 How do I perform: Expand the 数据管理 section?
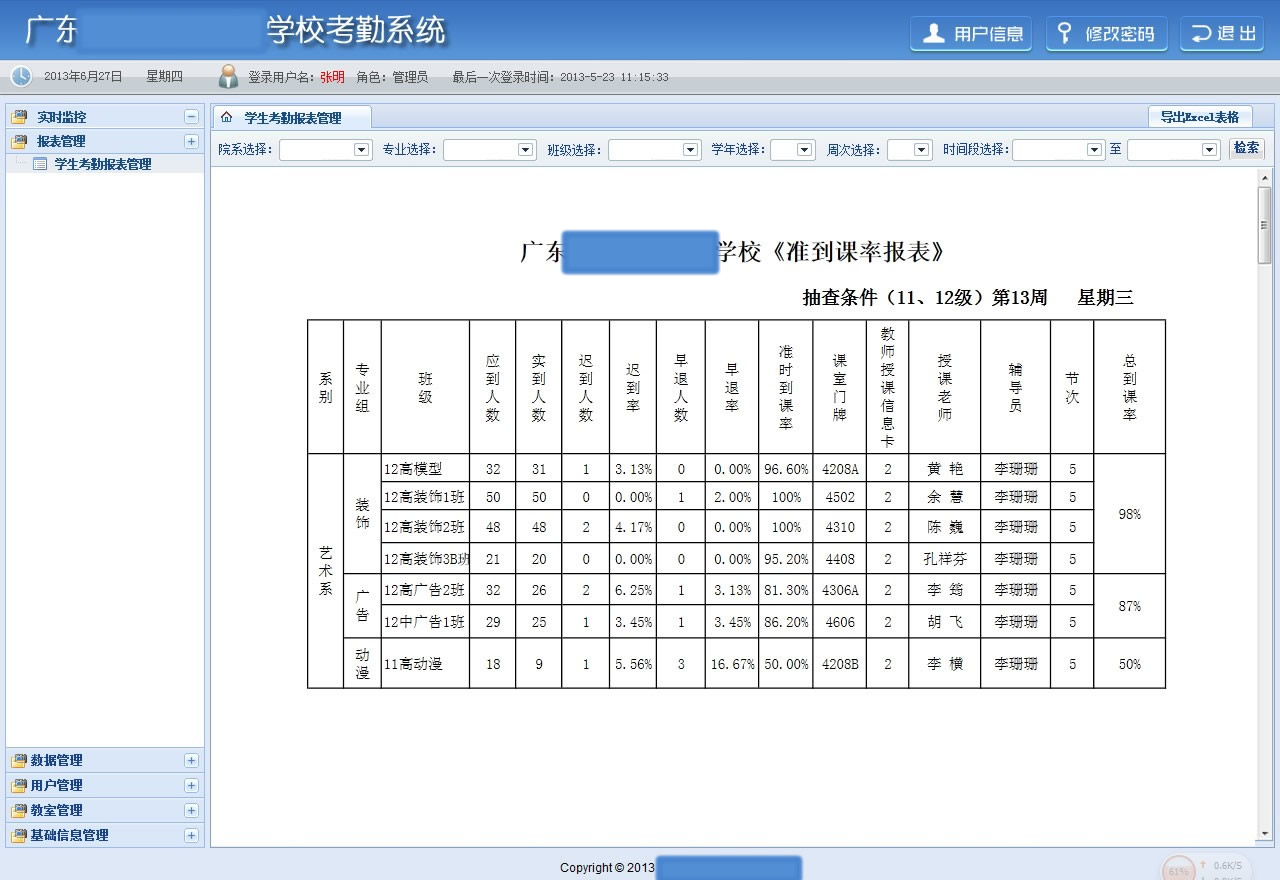[x=191, y=760]
